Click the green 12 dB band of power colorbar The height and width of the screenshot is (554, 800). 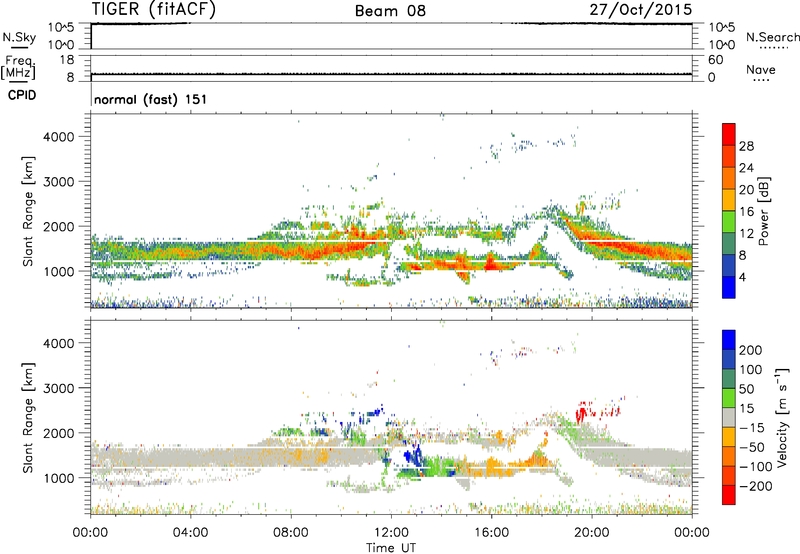729,221
